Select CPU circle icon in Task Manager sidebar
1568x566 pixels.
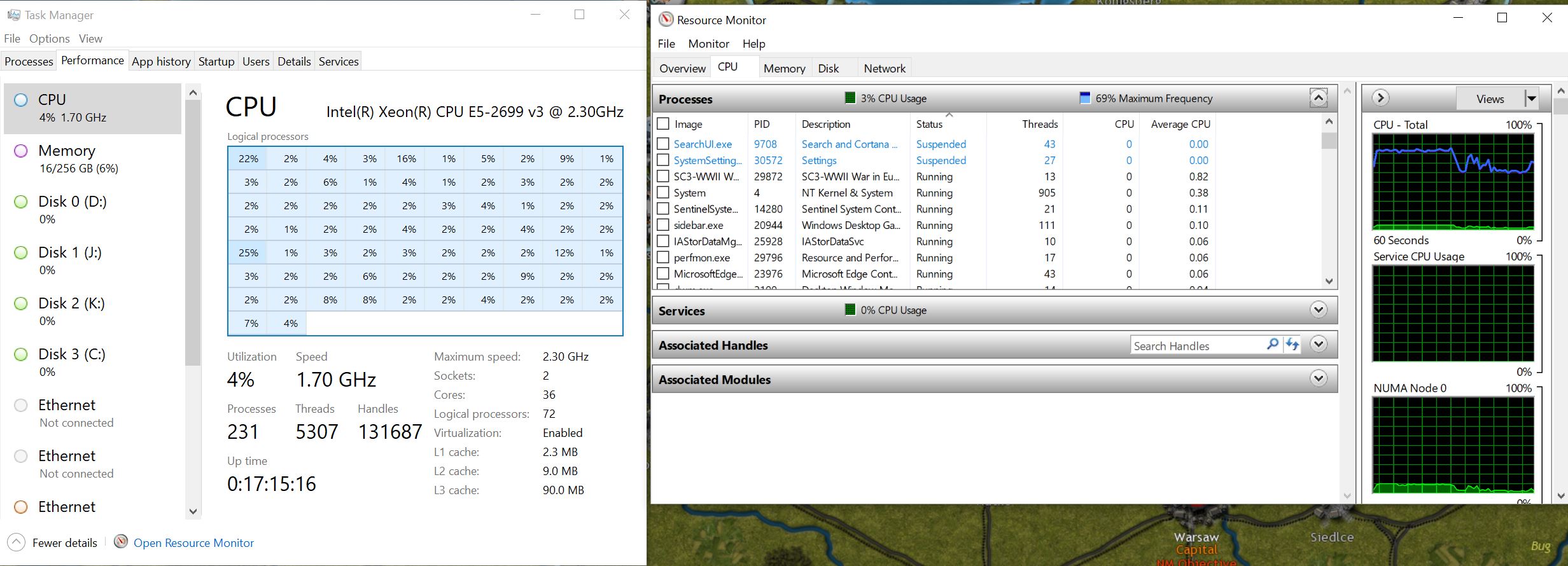click(x=21, y=100)
